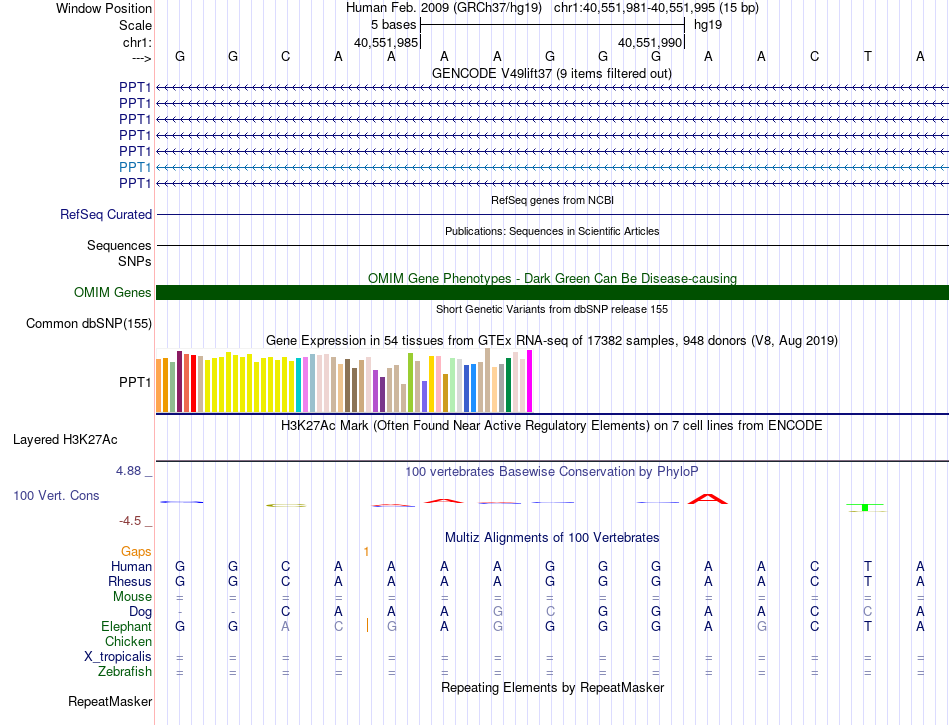Select the Chicken species label
This screenshot has width=950, height=725.
pos(128,641)
